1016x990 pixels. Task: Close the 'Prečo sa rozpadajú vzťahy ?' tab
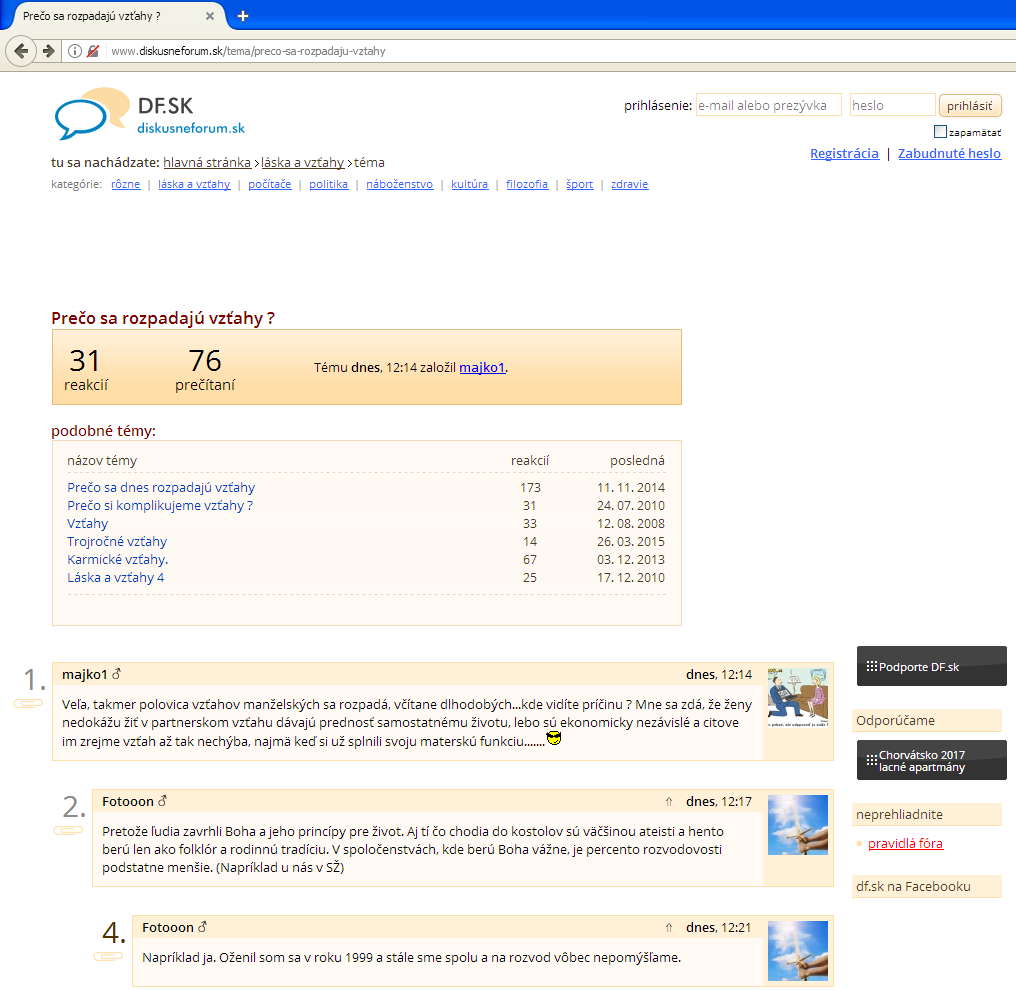209,16
